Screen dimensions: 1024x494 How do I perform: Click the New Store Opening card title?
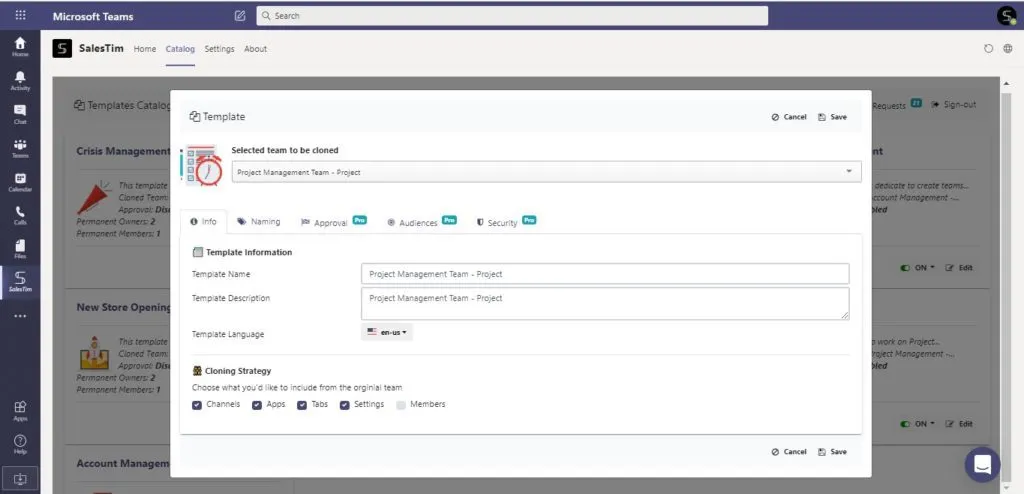[123, 307]
